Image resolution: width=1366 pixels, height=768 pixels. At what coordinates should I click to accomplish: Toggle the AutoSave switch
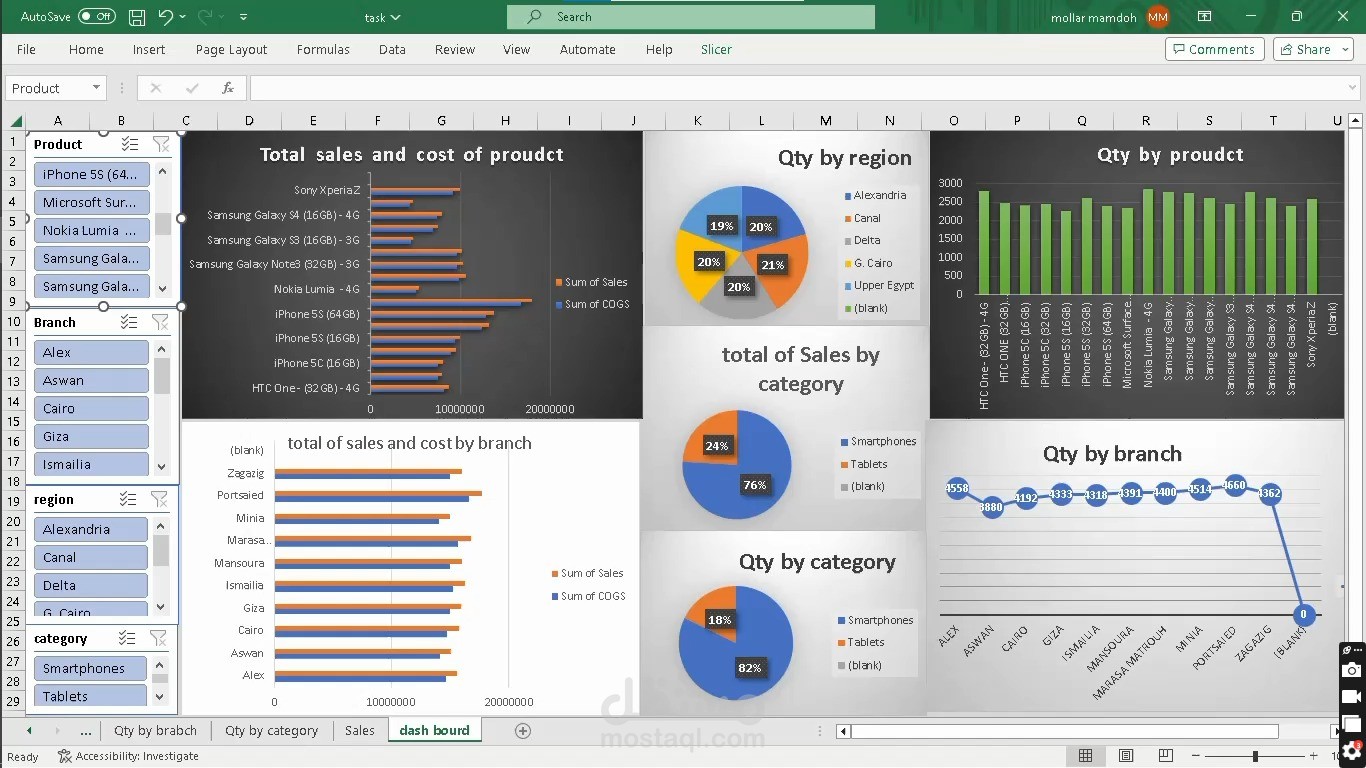97,17
